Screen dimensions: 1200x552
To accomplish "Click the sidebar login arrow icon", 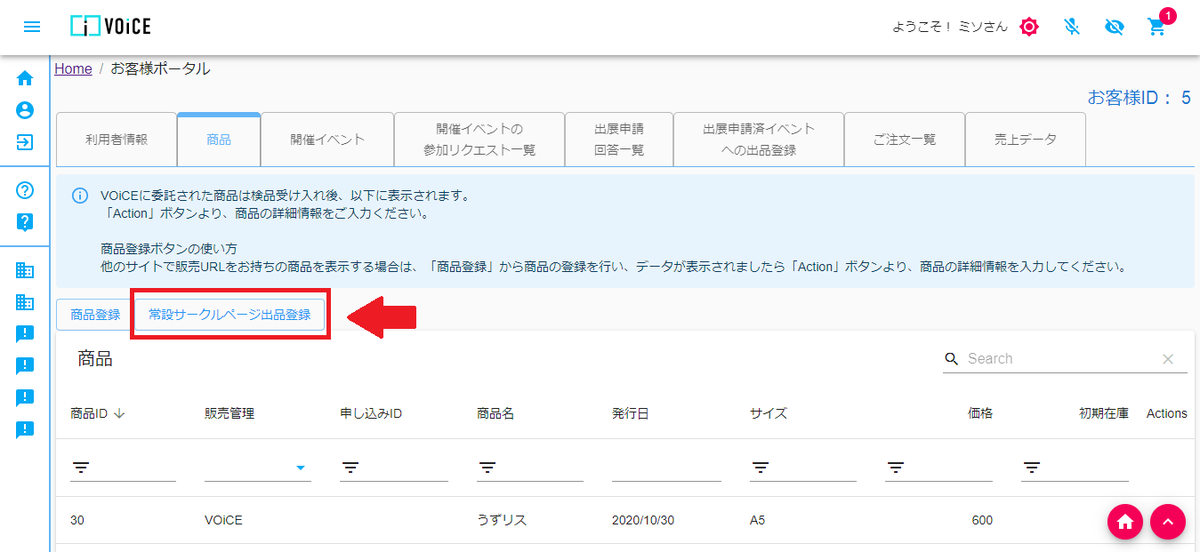I will 25,142.
